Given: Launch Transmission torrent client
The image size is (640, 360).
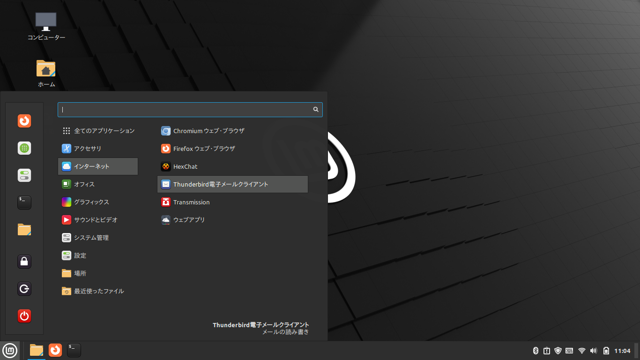Looking at the screenshot, I should click(233, 202).
